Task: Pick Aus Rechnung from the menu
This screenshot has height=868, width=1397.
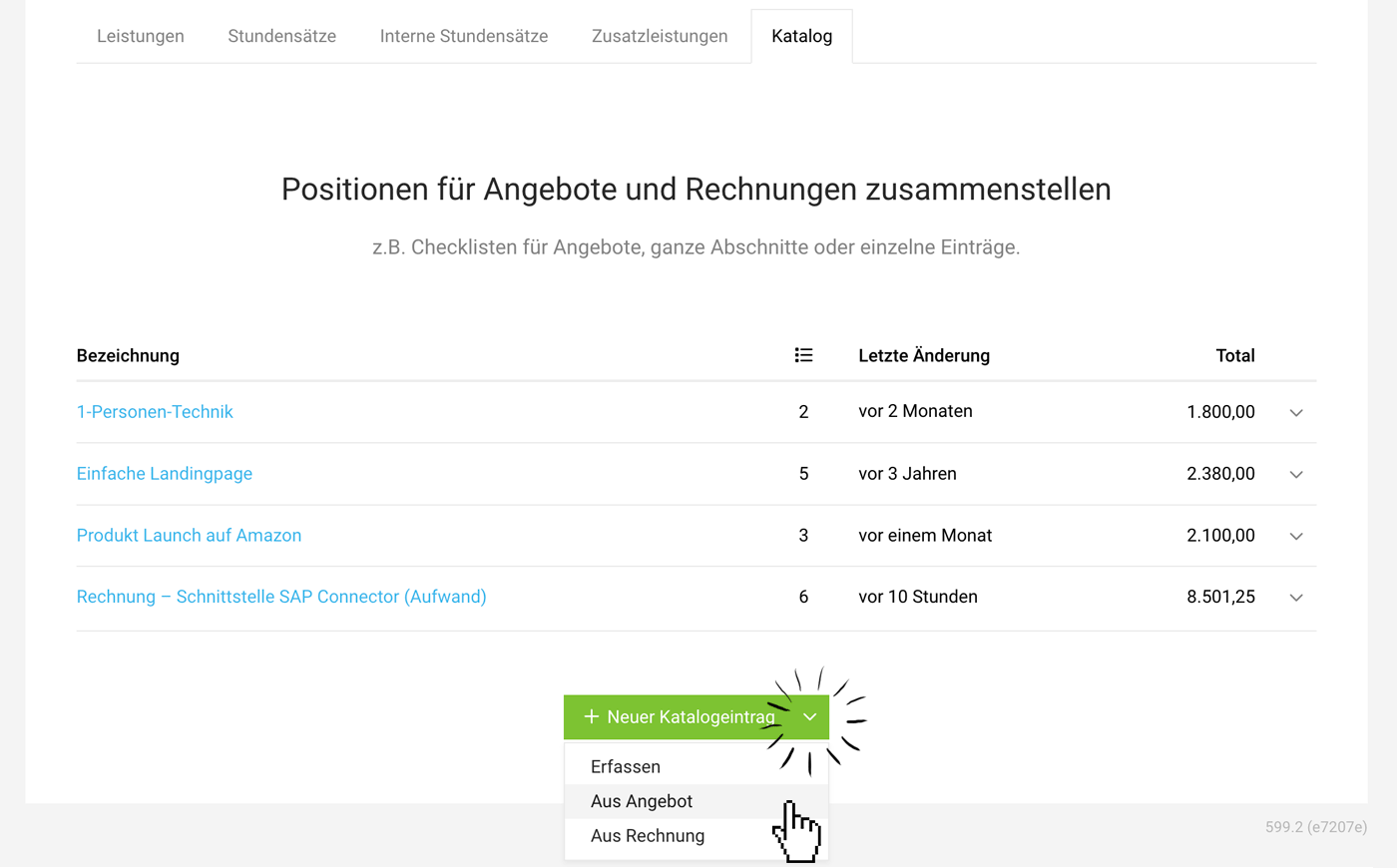Action: (647, 836)
